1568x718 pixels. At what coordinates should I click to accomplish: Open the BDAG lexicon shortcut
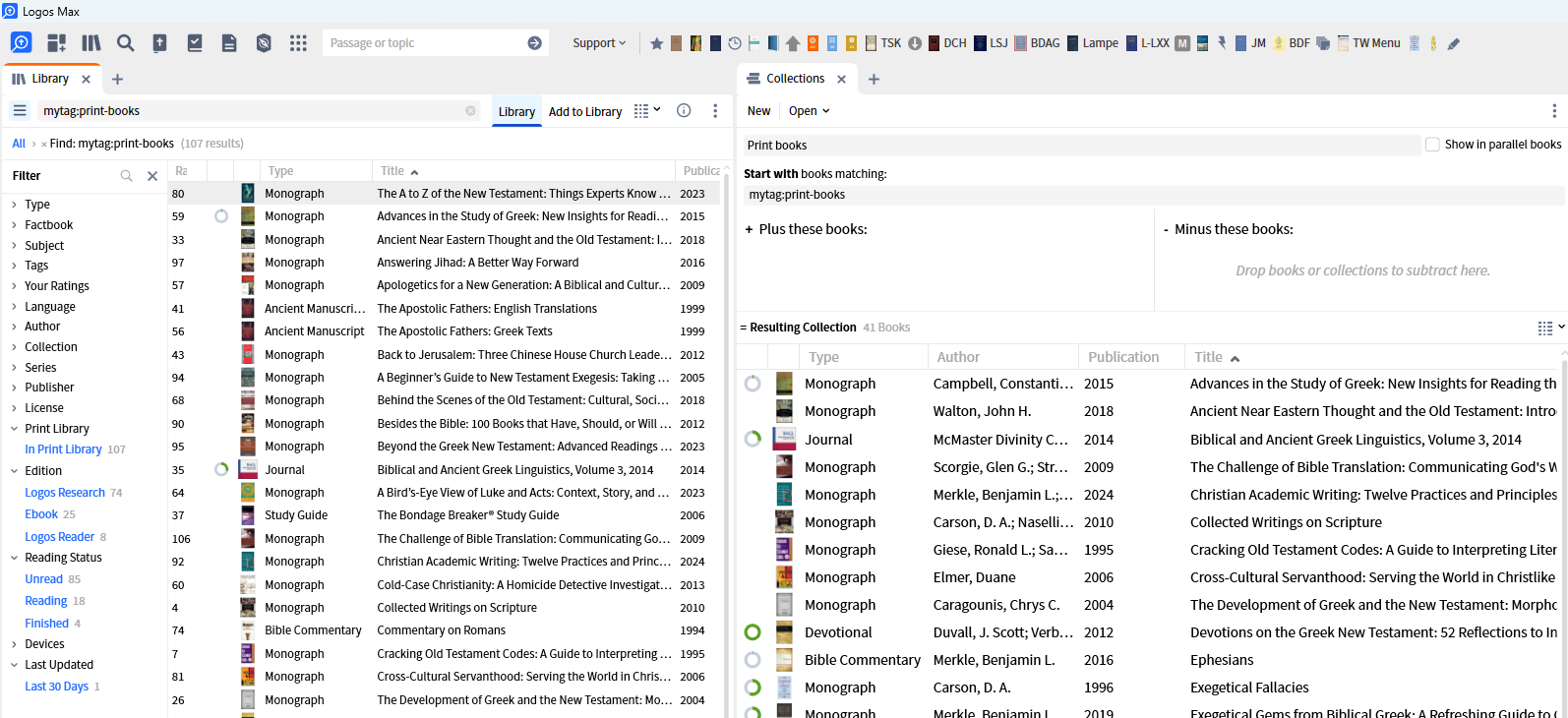[x=1037, y=43]
